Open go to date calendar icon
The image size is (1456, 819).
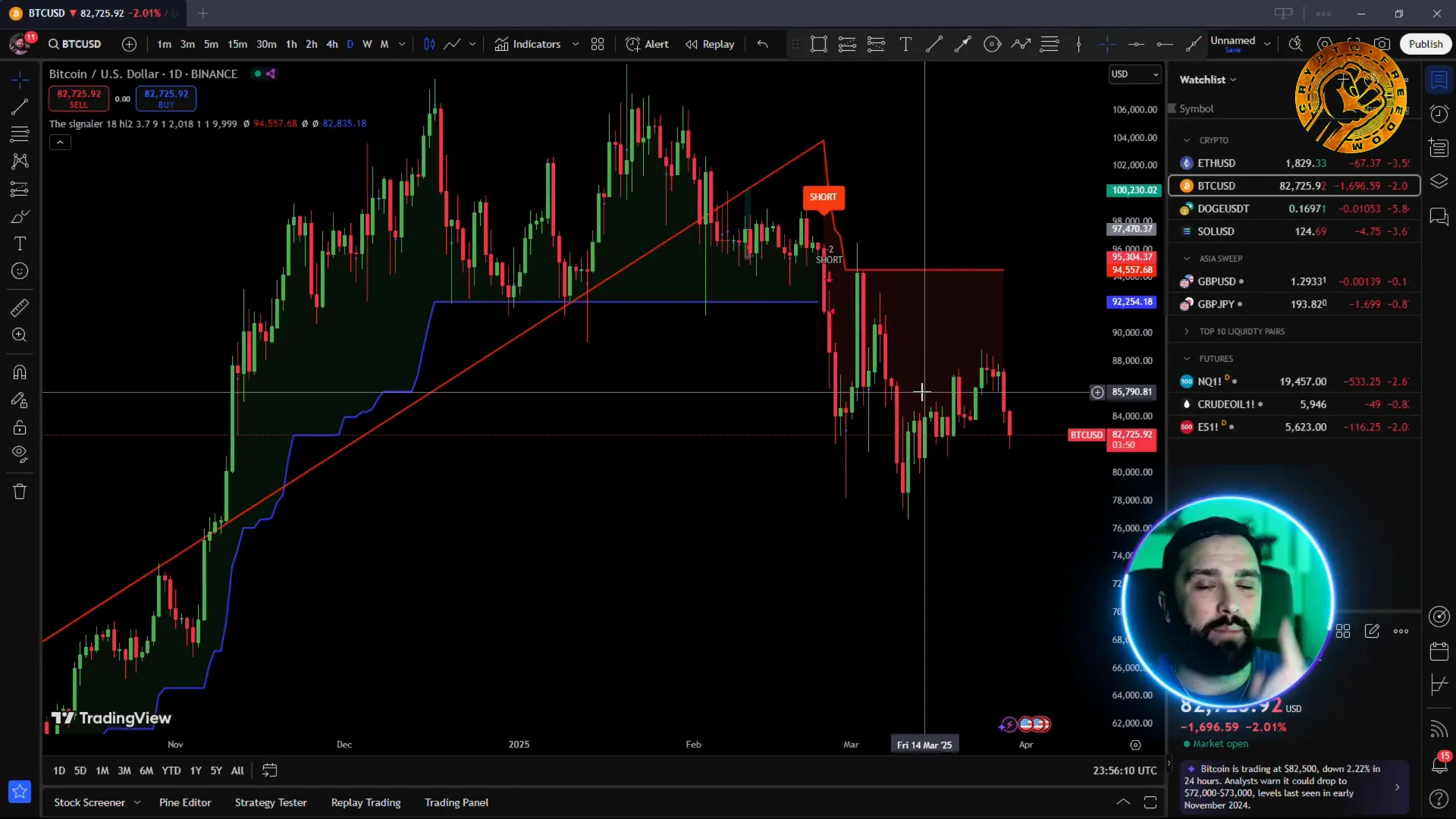[x=269, y=770]
